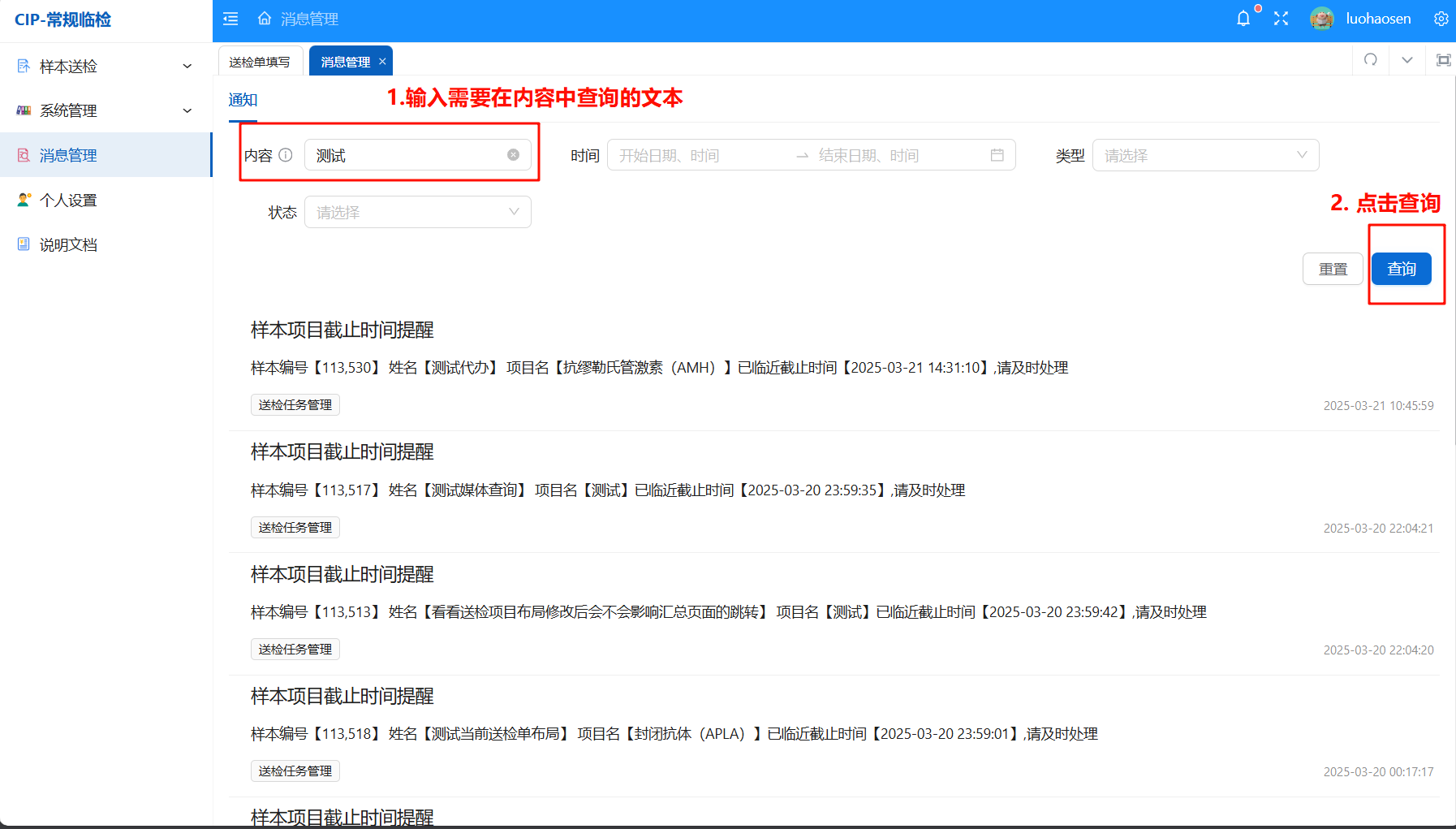1456x829 pixels.
Task: Enter fullscreen mode via expand icon
Action: [x=1281, y=19]
